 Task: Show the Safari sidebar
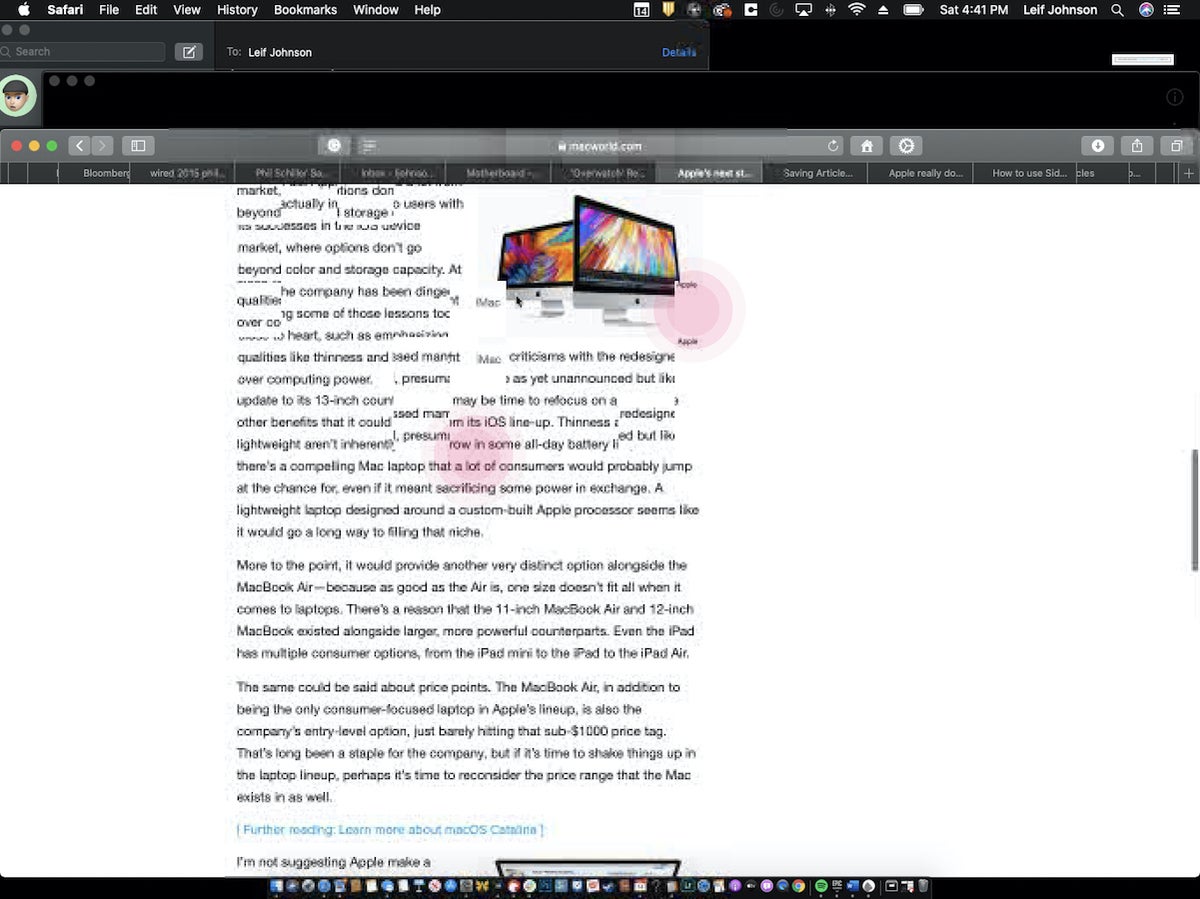138,146
